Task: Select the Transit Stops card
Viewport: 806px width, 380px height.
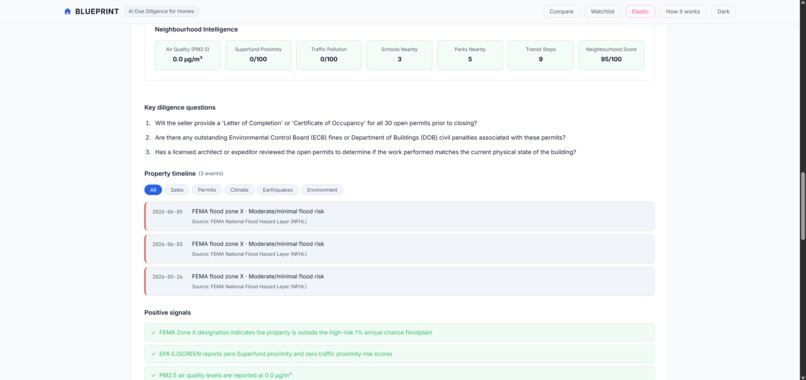Action: tap(541, 55)
